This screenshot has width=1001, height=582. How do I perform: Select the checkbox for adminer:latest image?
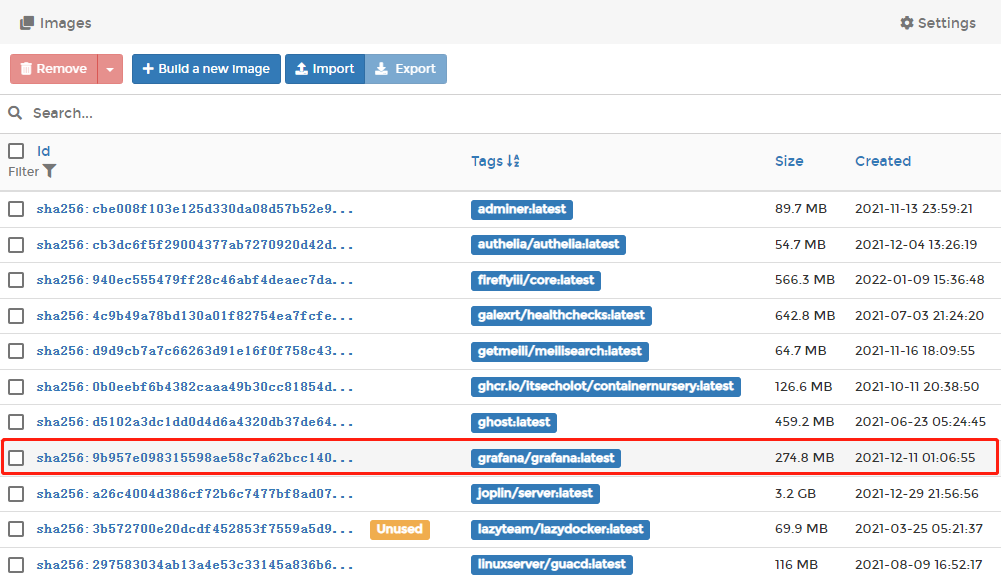(x=16, y=209)
